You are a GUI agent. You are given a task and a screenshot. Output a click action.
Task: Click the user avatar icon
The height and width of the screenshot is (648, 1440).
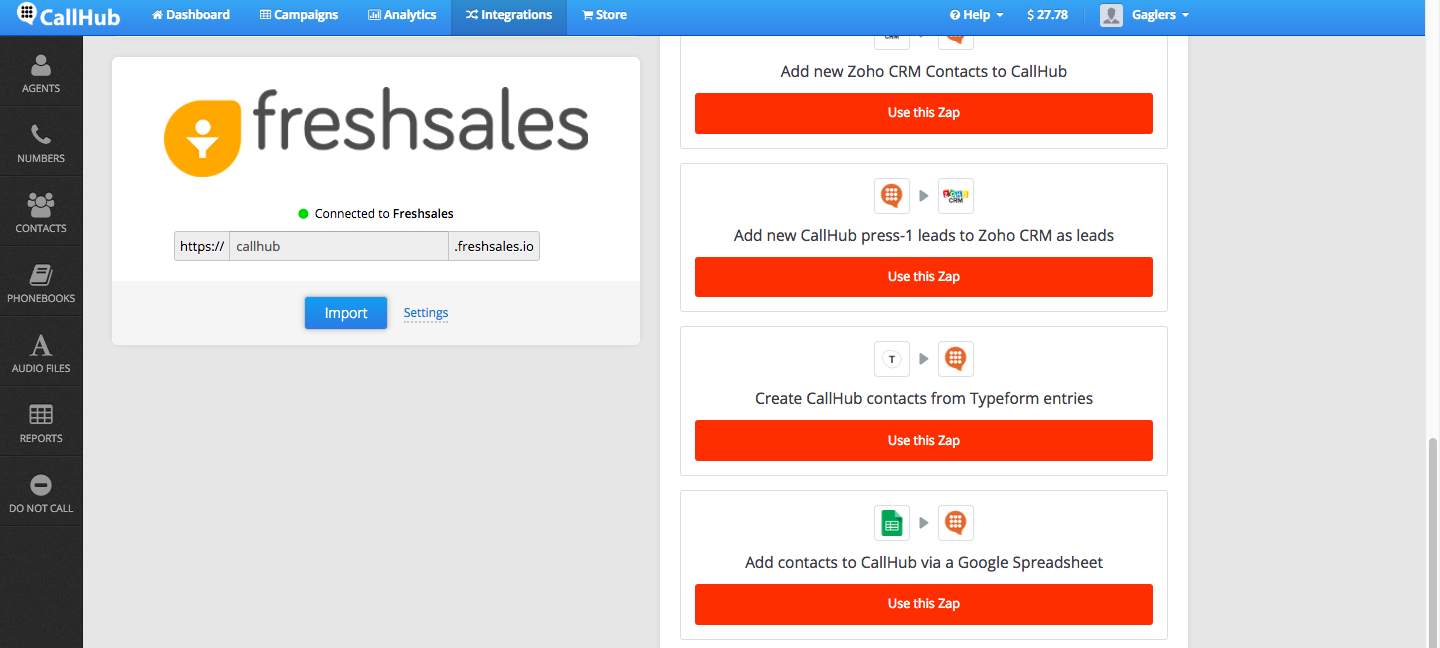[1111, 15]
